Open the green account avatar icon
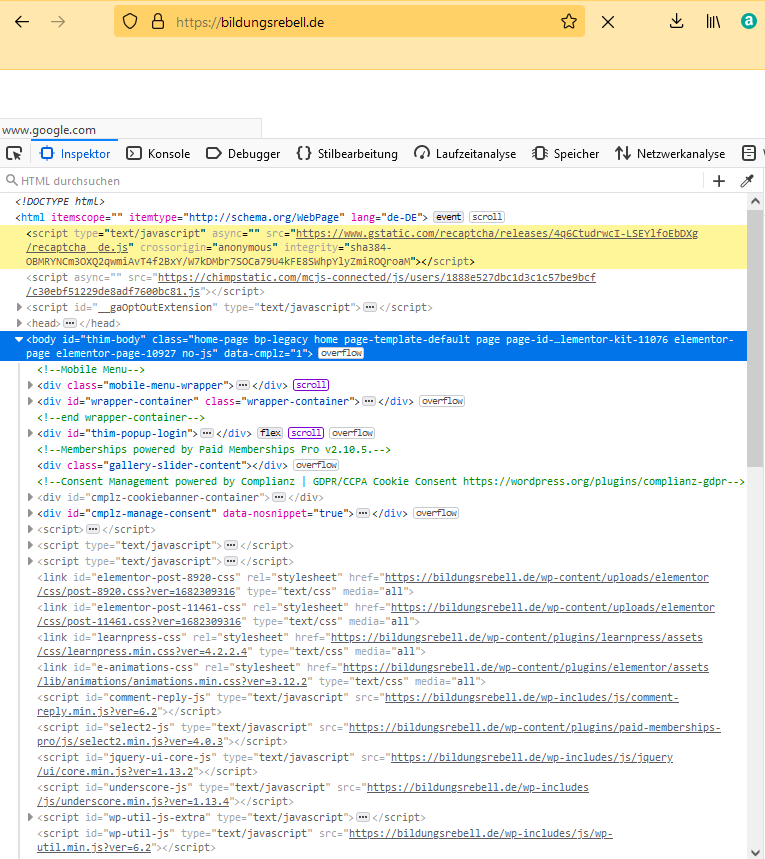 749,21
